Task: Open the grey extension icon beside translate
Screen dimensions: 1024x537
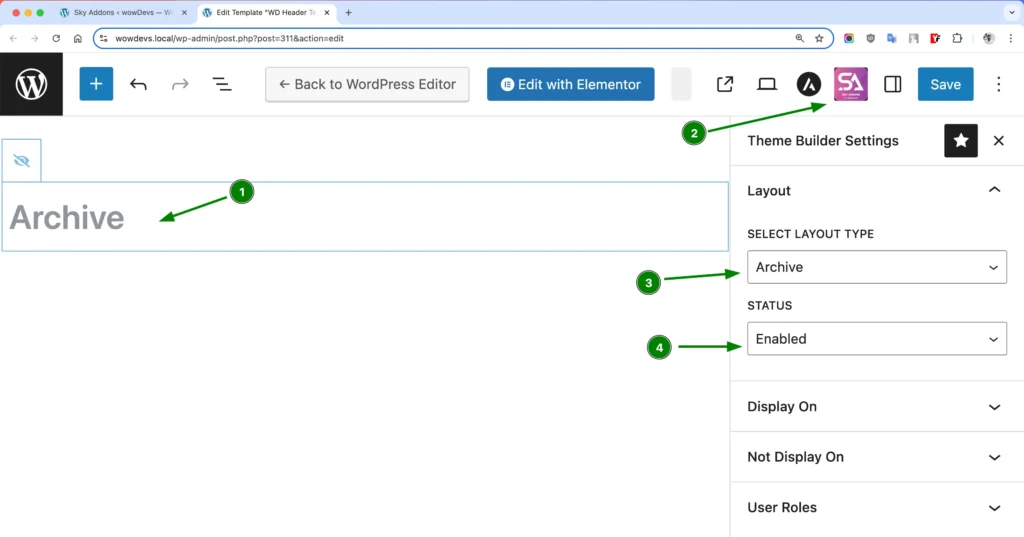Action: coord(914,39)
